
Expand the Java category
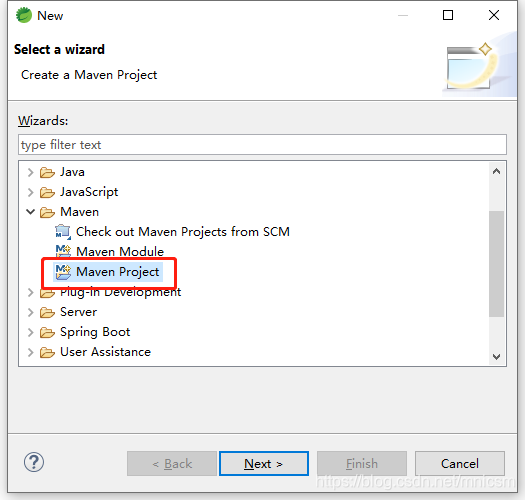[30, 172]
